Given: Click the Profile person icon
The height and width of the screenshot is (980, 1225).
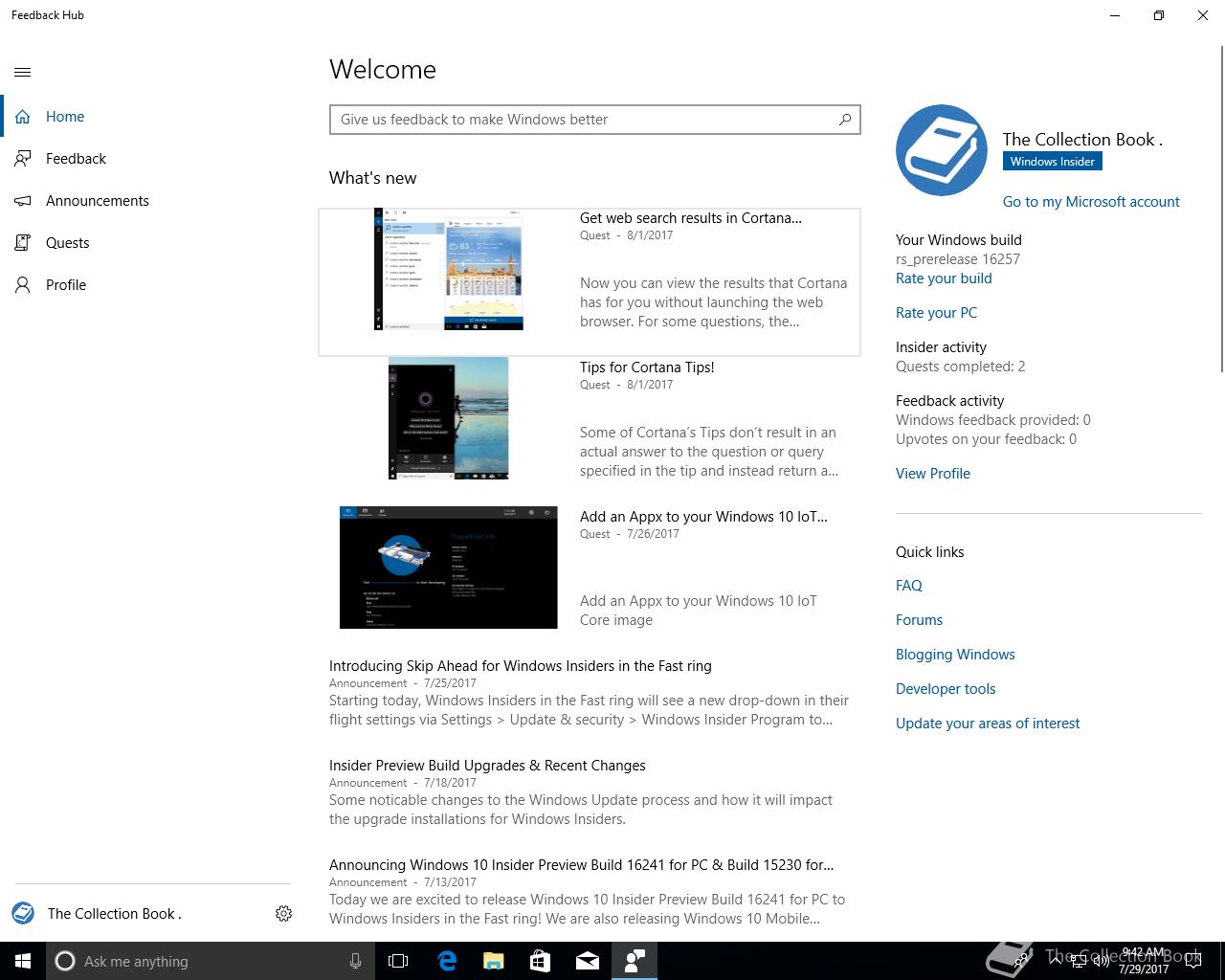Looking at the screenshot, I should tap(23, 285).
